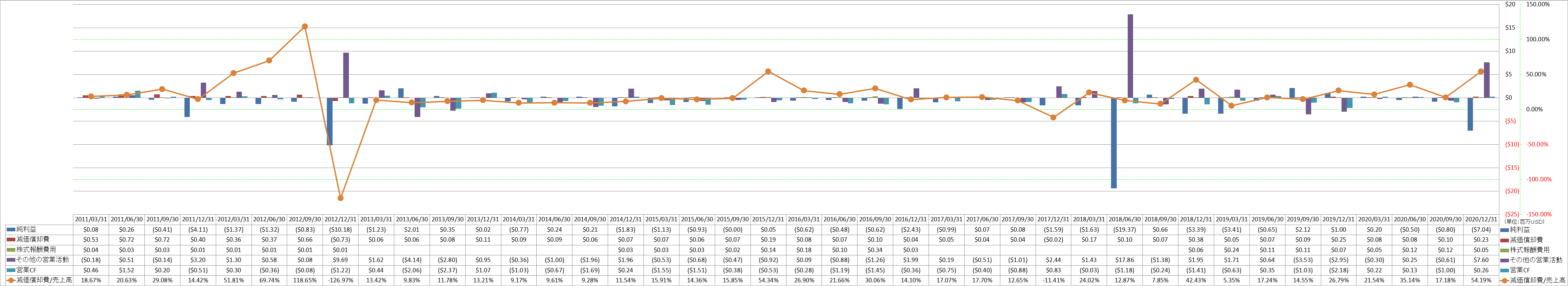Select the 2012/12/31 date column header

click(x=342, y=219)
